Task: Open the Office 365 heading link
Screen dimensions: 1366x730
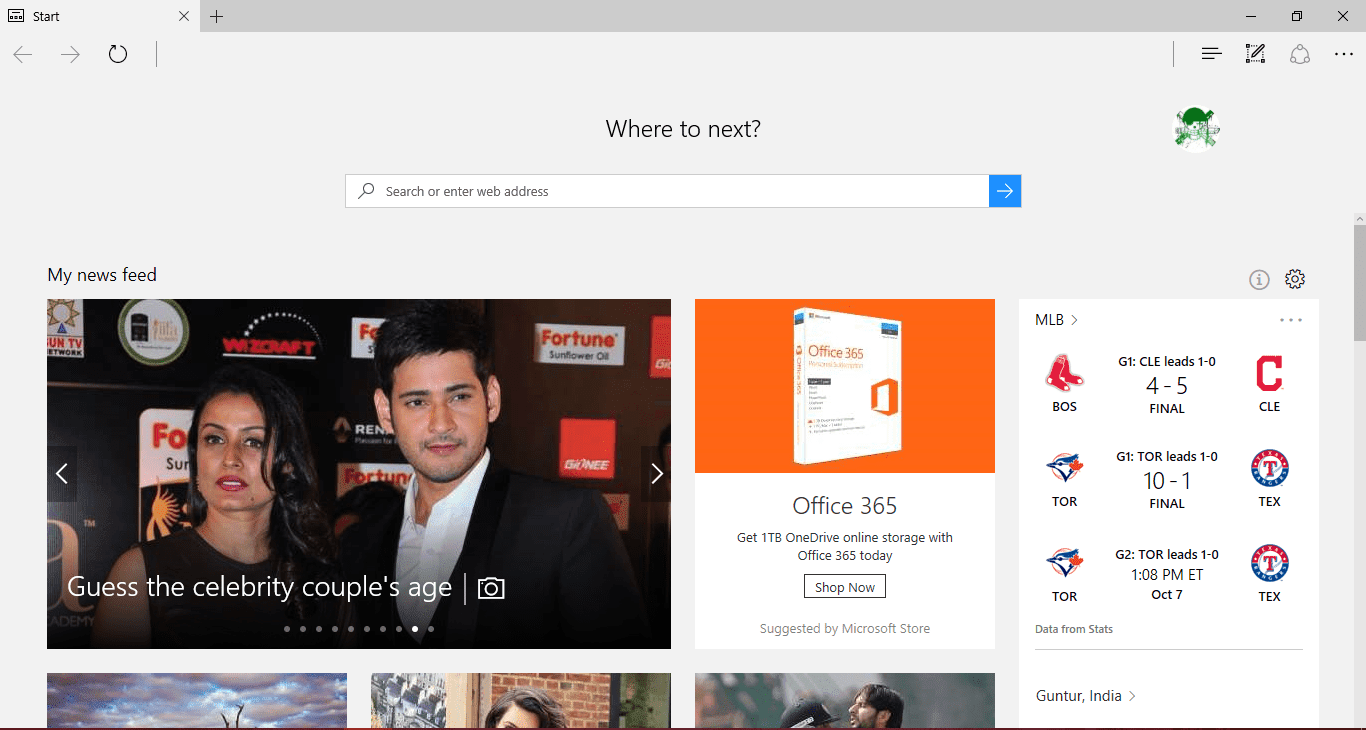Action: pos(845,506)
